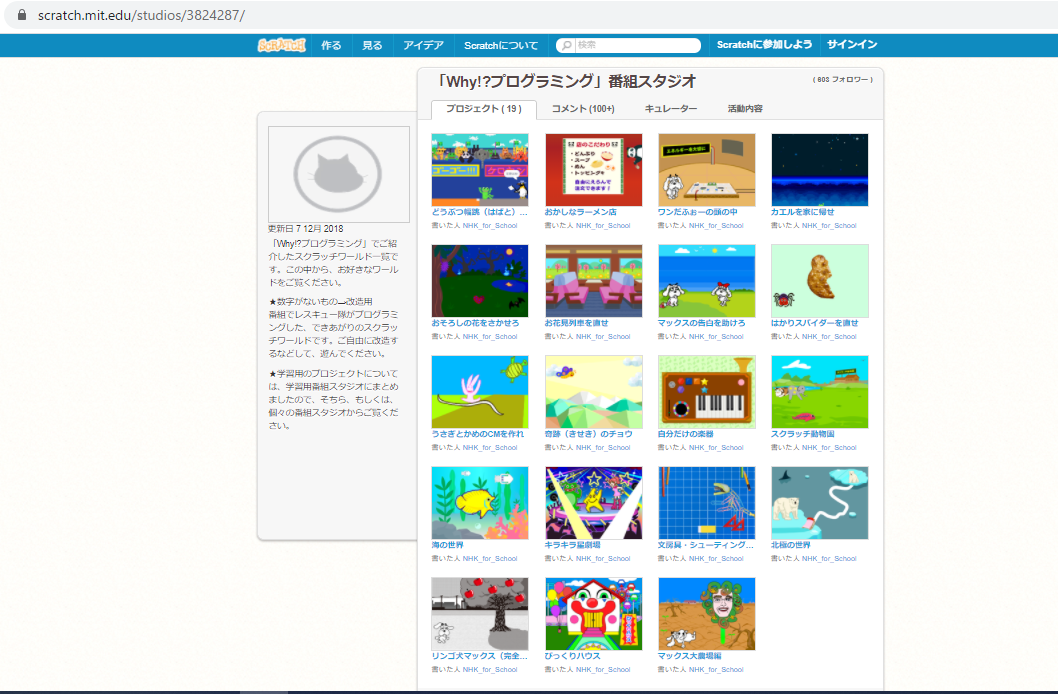Click the Scratch logo in navigation bar
1058x694 pixels.
click(280, 45)
